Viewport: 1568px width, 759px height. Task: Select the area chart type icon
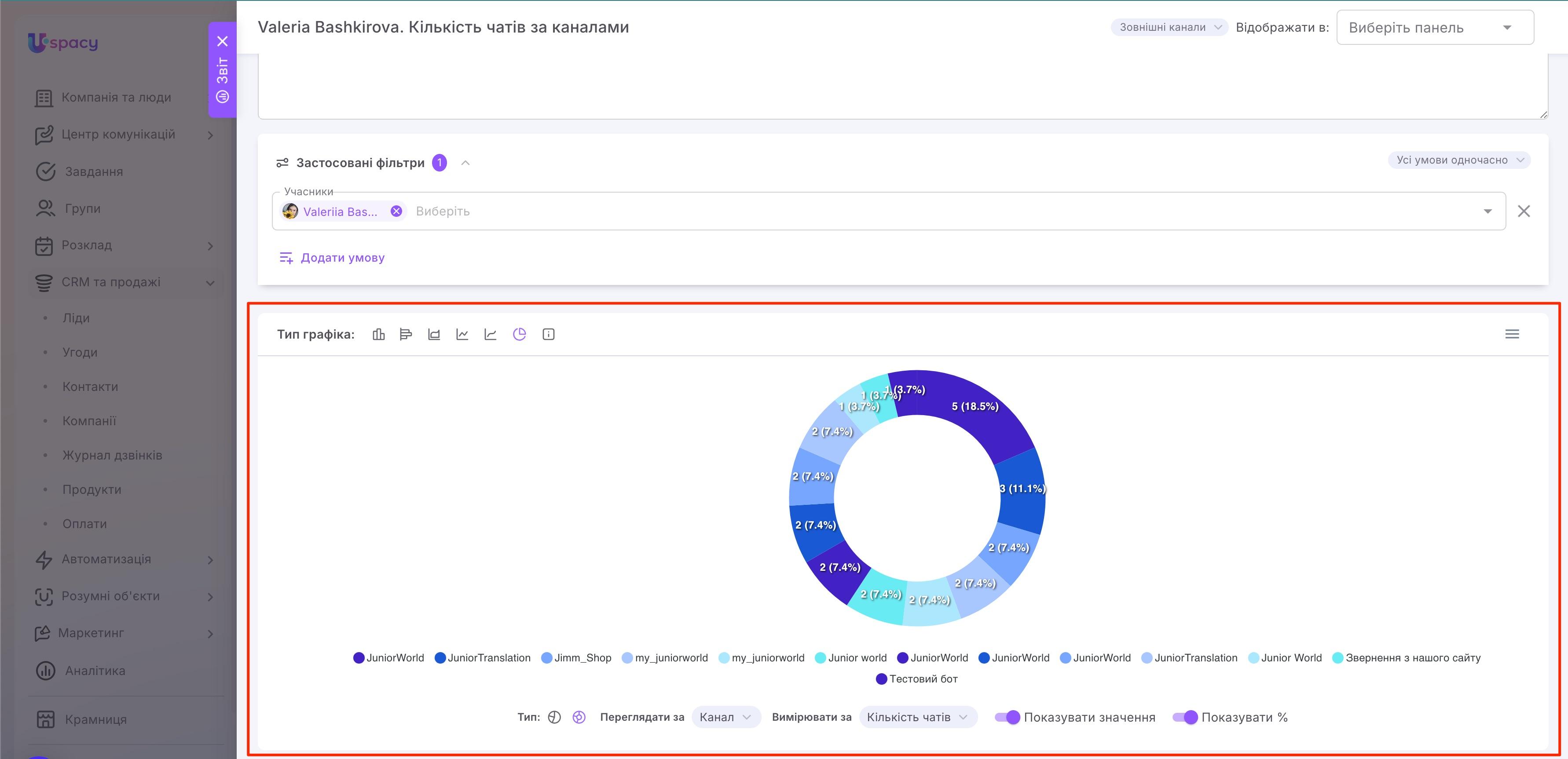pos(434,334)
